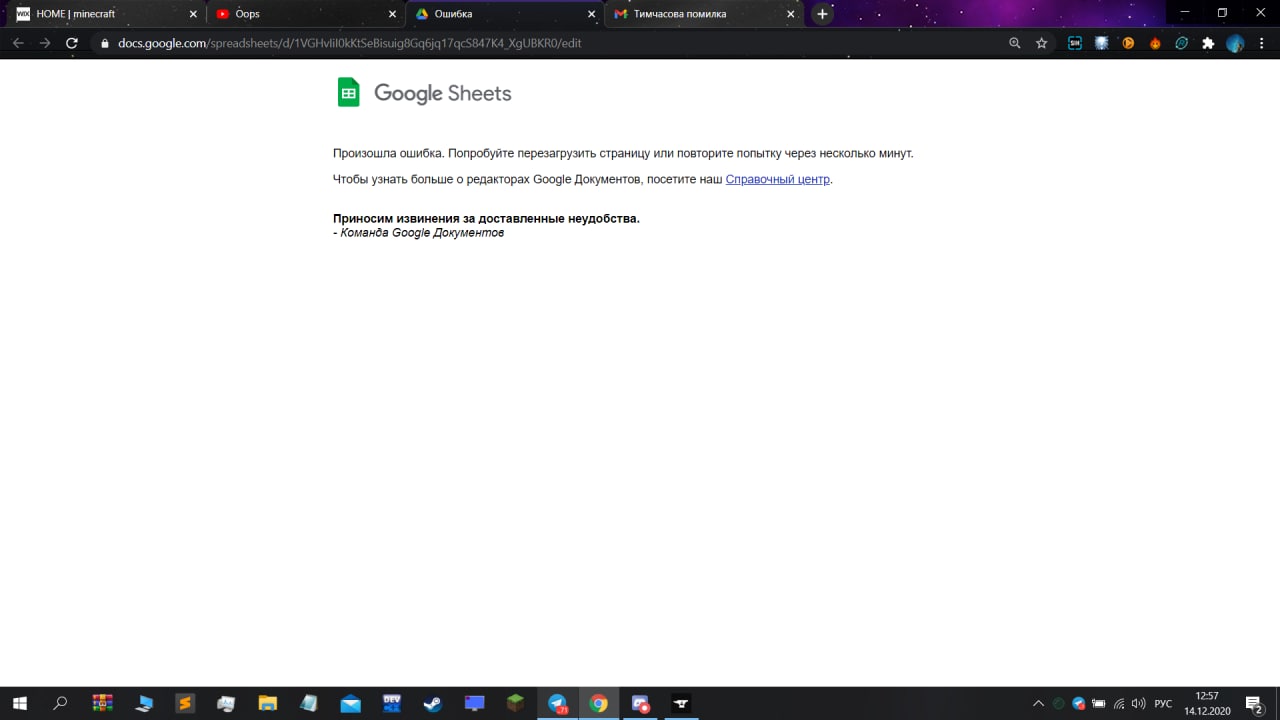Show hidden system tray icons
This screenshot has height=720, width=1280.
click(x=1038, y=703)
